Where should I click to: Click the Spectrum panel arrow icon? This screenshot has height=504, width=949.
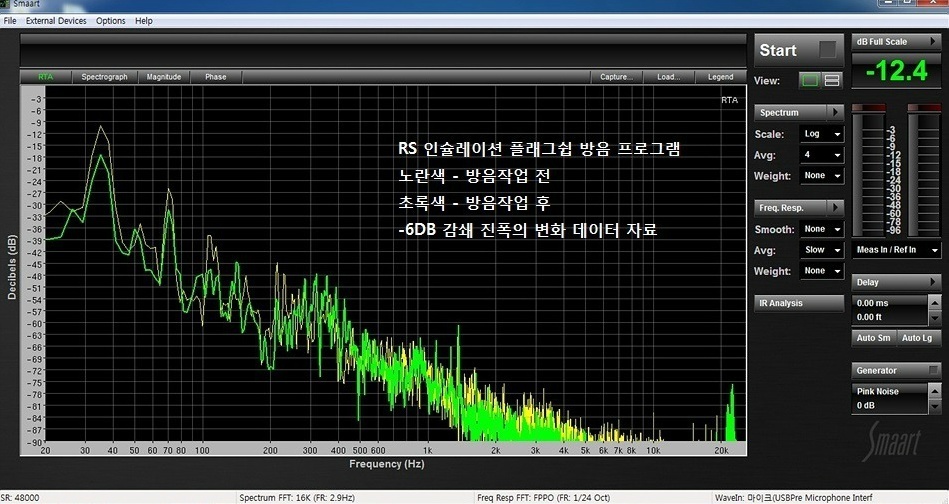click(x=837, y=112)
